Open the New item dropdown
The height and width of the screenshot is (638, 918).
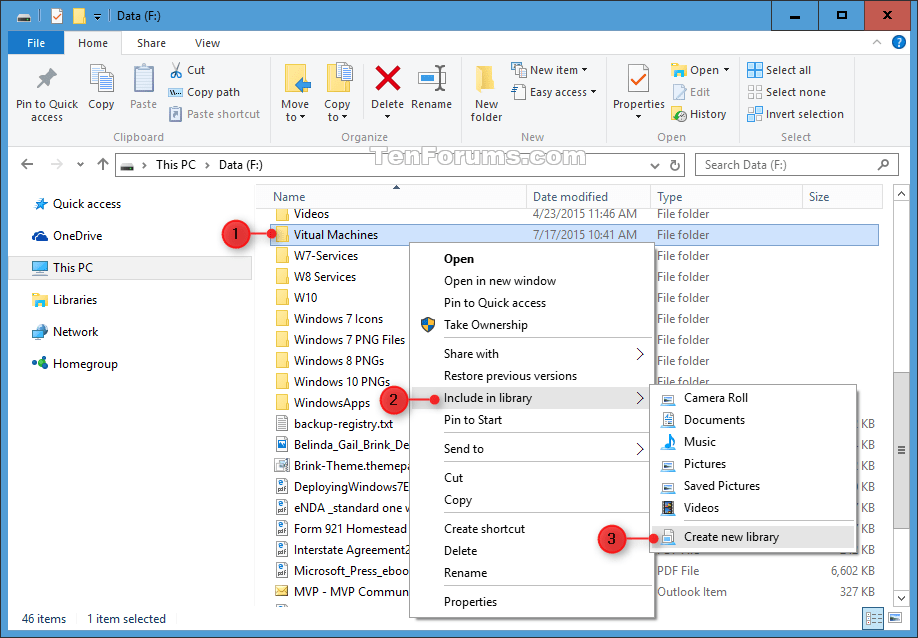(x=550, y=69)
